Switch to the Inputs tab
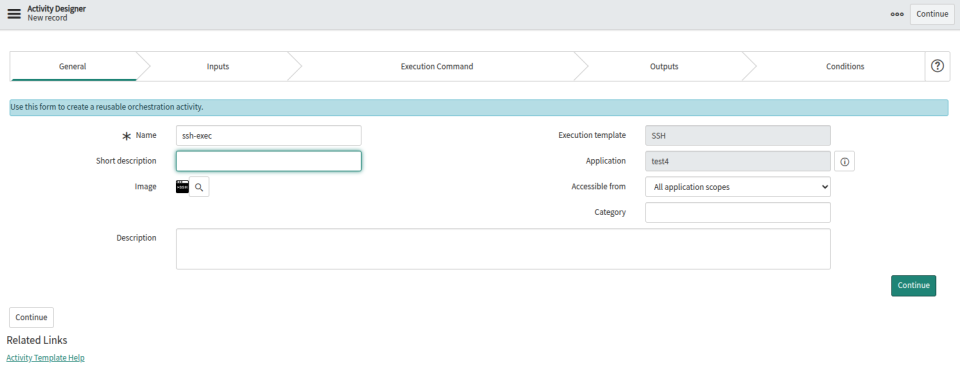This screenshot has height=367, width=960. coord(218,66)
